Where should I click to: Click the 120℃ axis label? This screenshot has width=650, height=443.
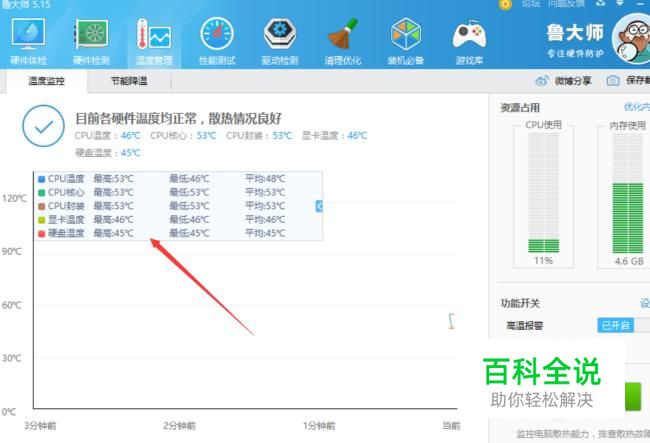14,198
